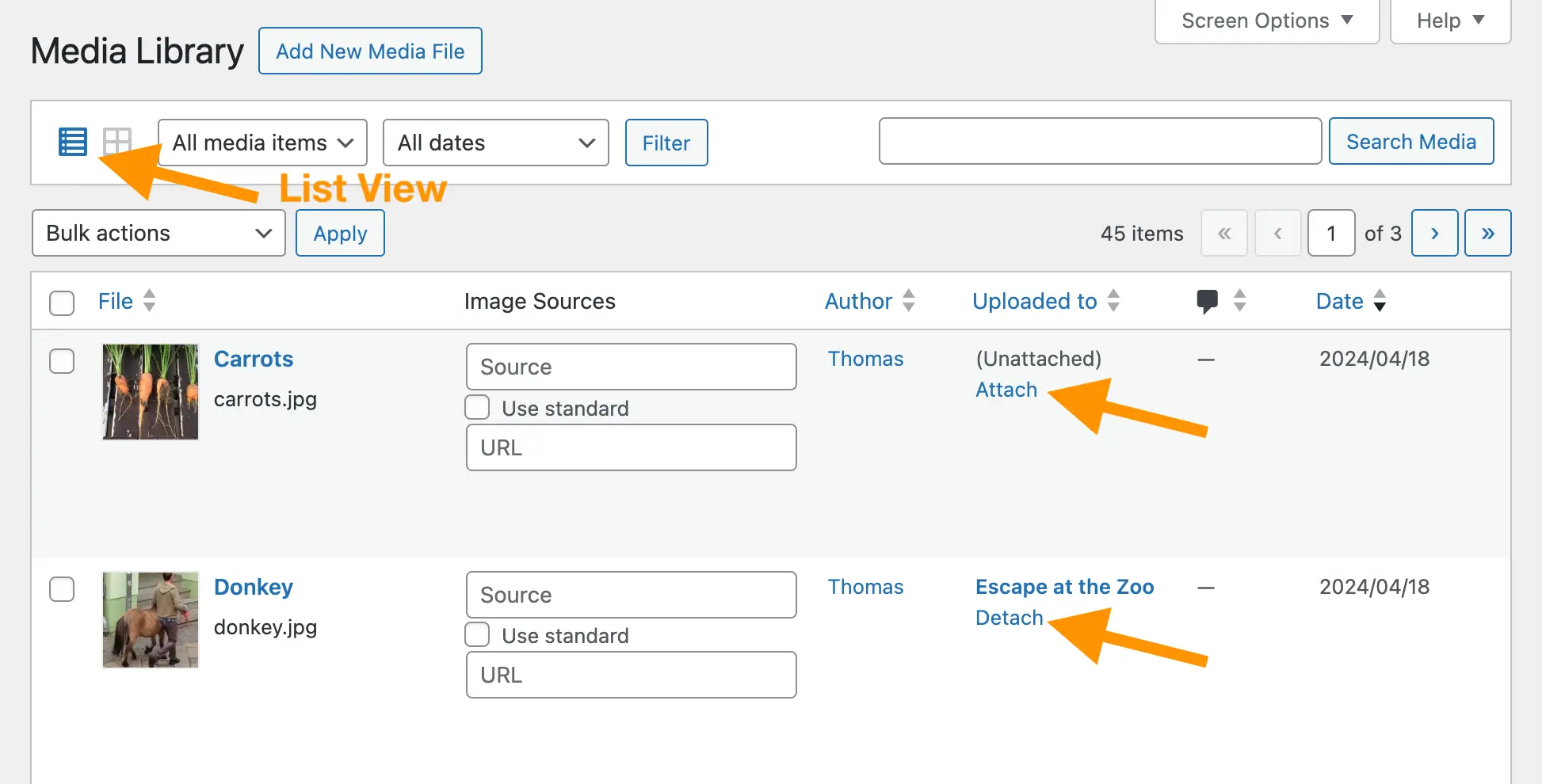The width and height of the screenshot is (1542, 784).
Task: Sort the Date column arrows
Action: [1380, 301]
